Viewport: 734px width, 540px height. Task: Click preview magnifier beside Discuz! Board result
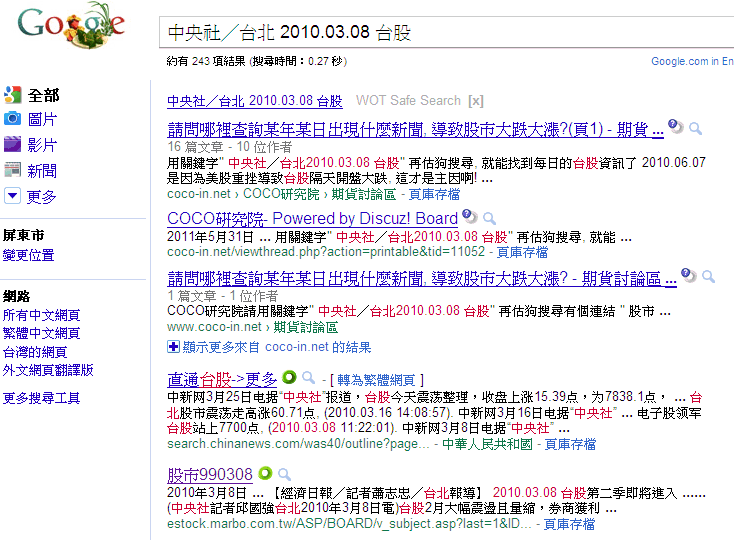489,218
